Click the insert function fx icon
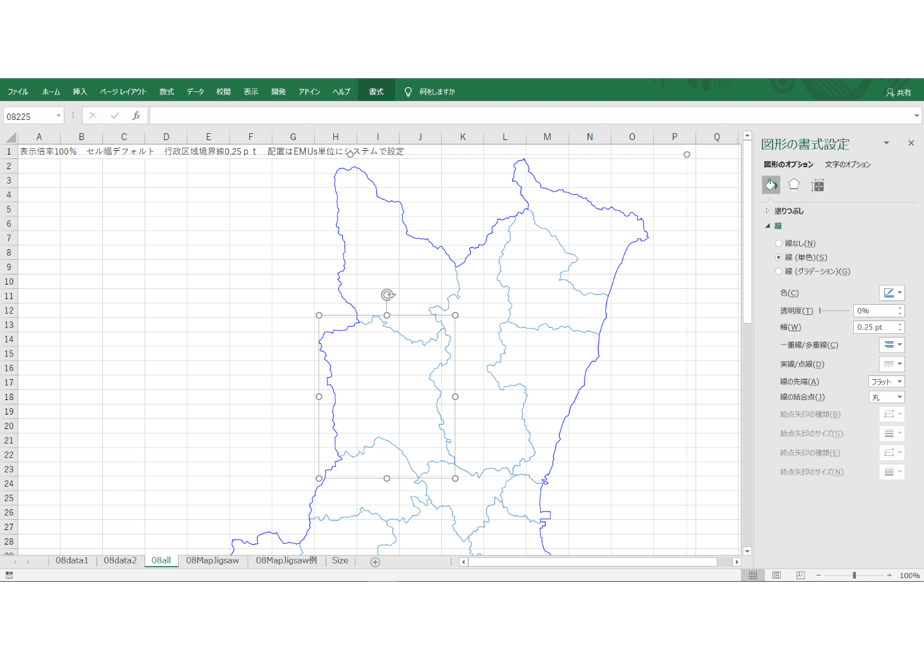Viewport: 924px width, 660px height. pos(136,116)
